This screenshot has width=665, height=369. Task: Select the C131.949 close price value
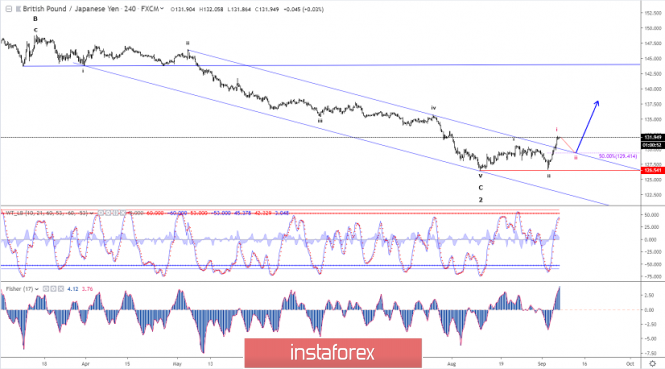point(267,9)
